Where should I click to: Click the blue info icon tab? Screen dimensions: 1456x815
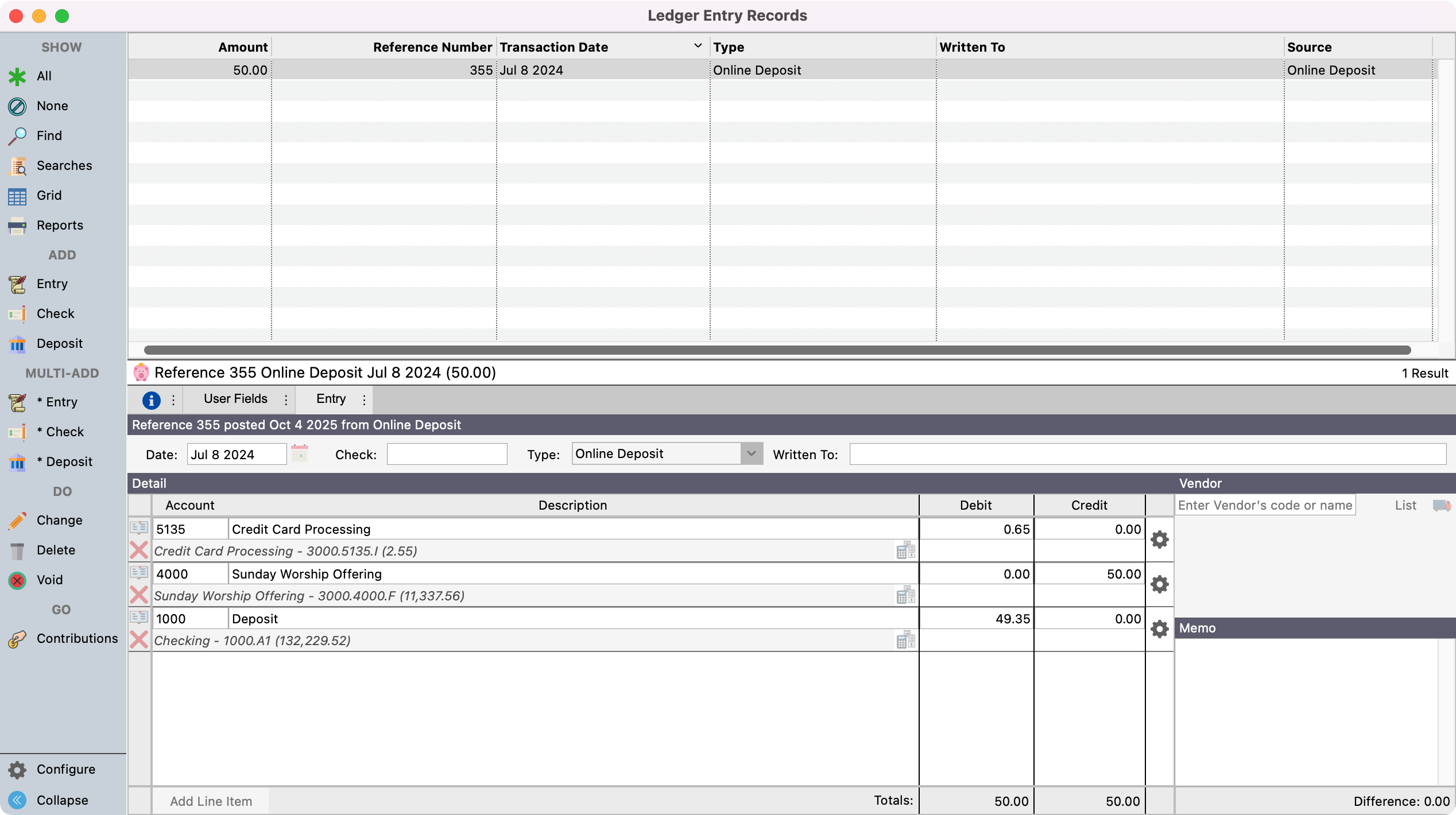(x=151, y=400)
